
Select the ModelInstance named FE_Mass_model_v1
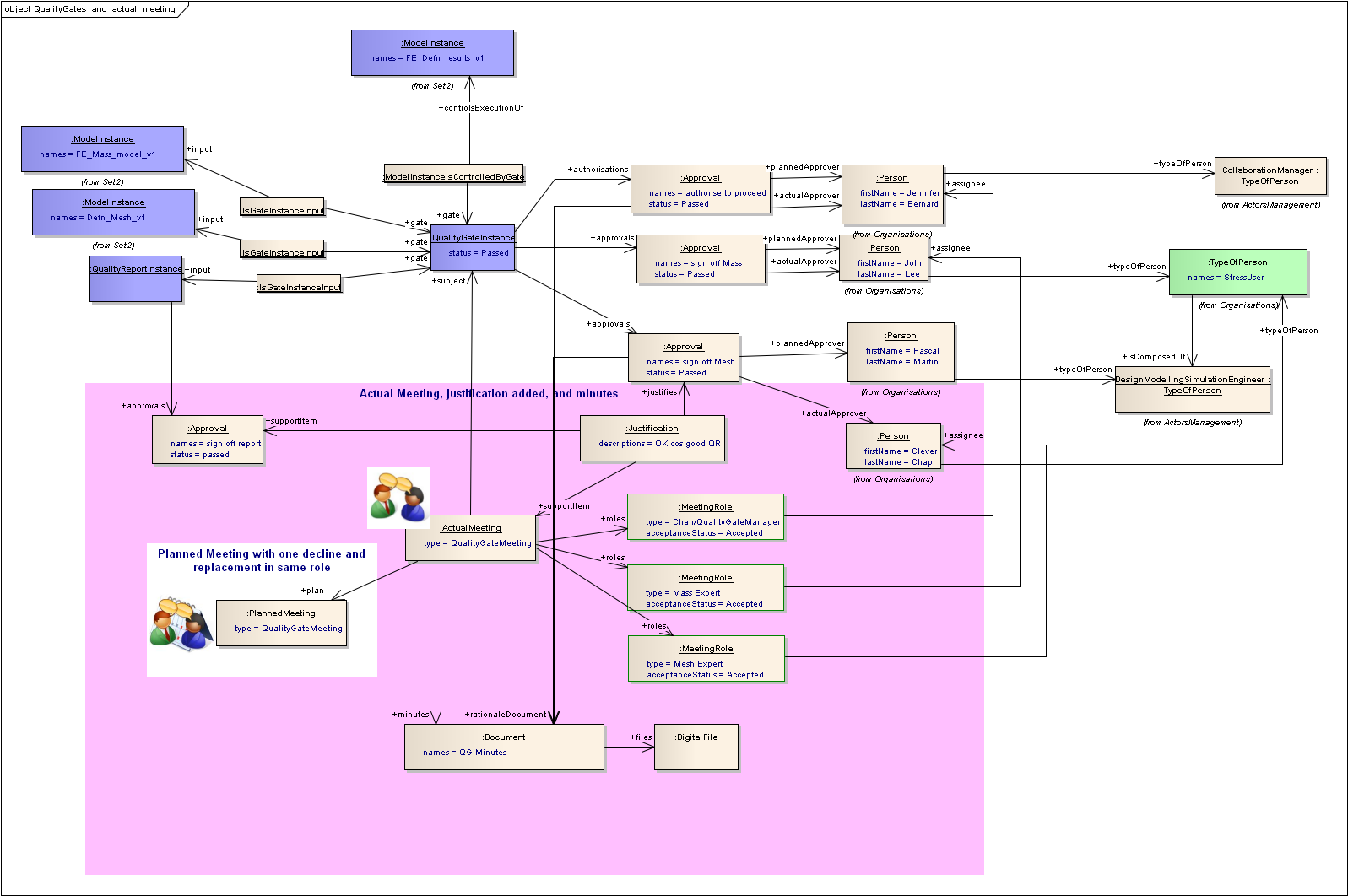tap(102, 148)
